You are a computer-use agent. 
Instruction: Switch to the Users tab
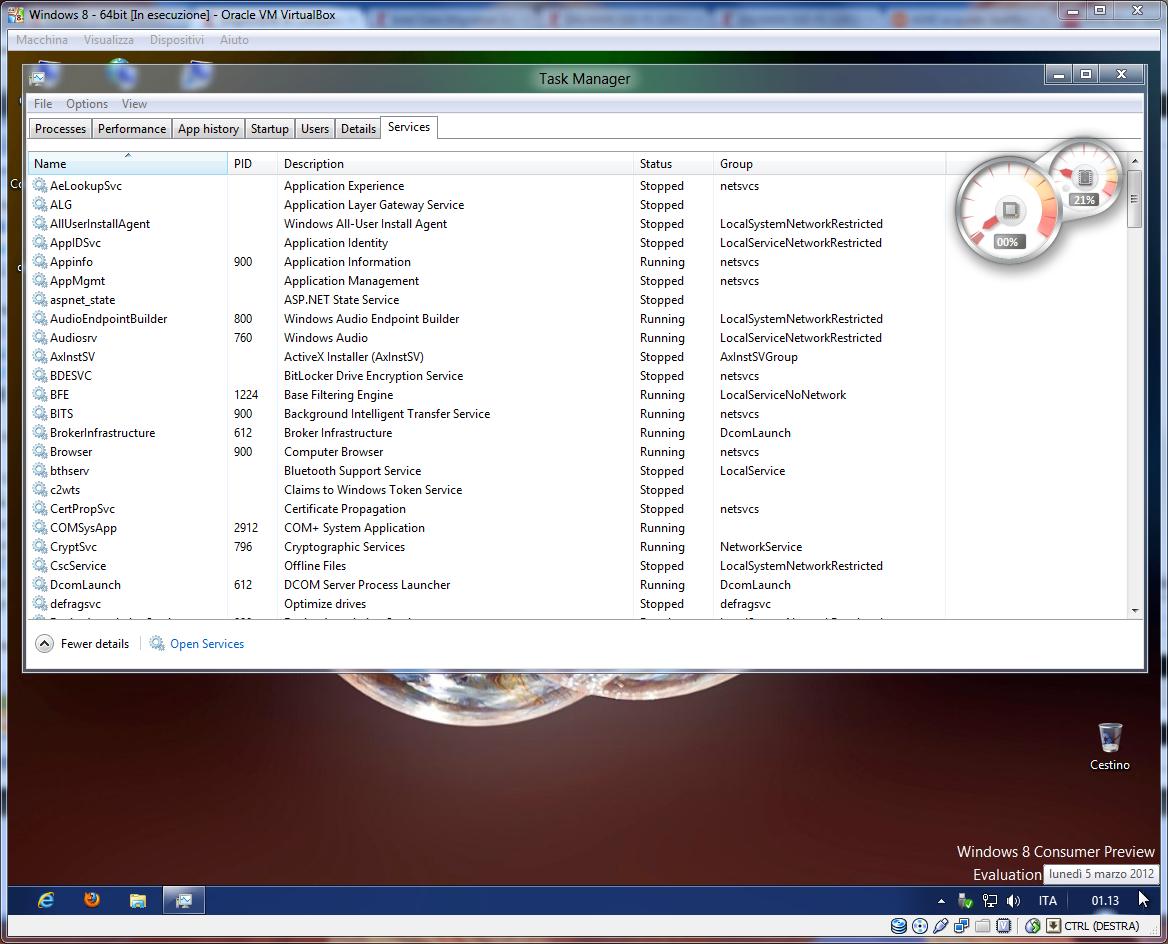(x=315, y=129)
